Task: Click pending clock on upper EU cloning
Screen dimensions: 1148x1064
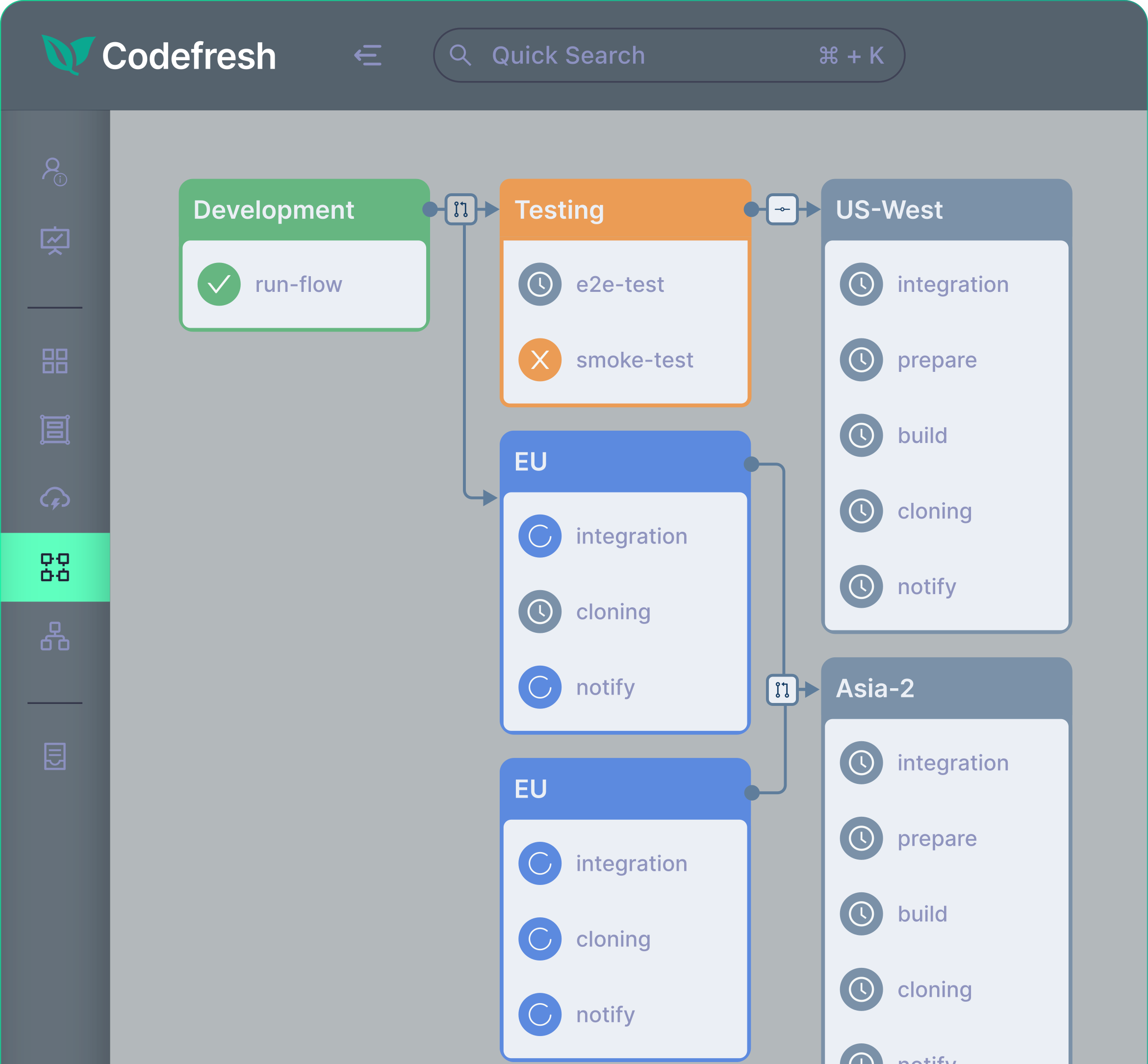Action: click(x=540, y=611)
